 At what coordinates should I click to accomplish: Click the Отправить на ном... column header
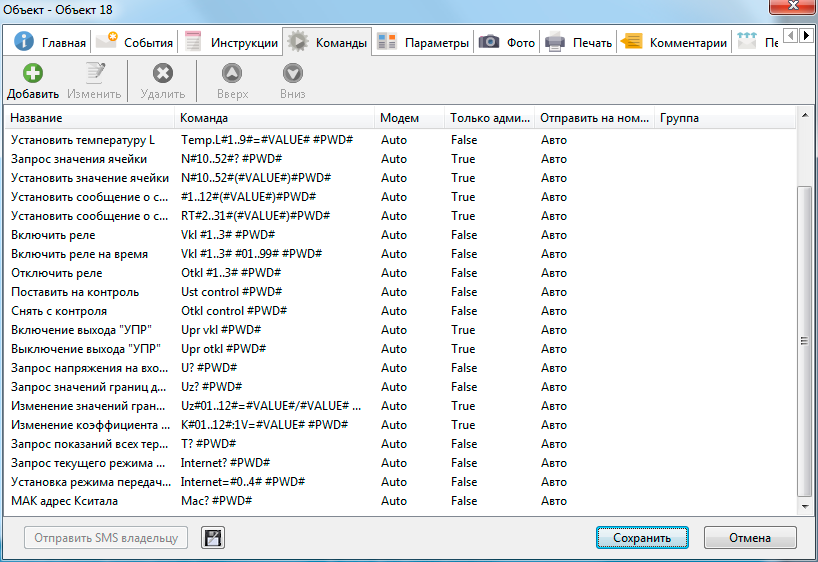[594, 118]
